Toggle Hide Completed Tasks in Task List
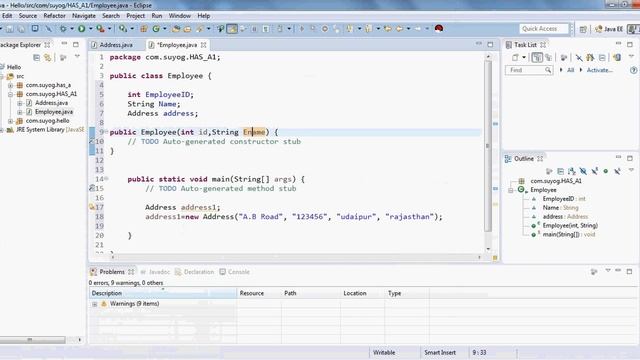640x360 pixels. pos(579,58)
